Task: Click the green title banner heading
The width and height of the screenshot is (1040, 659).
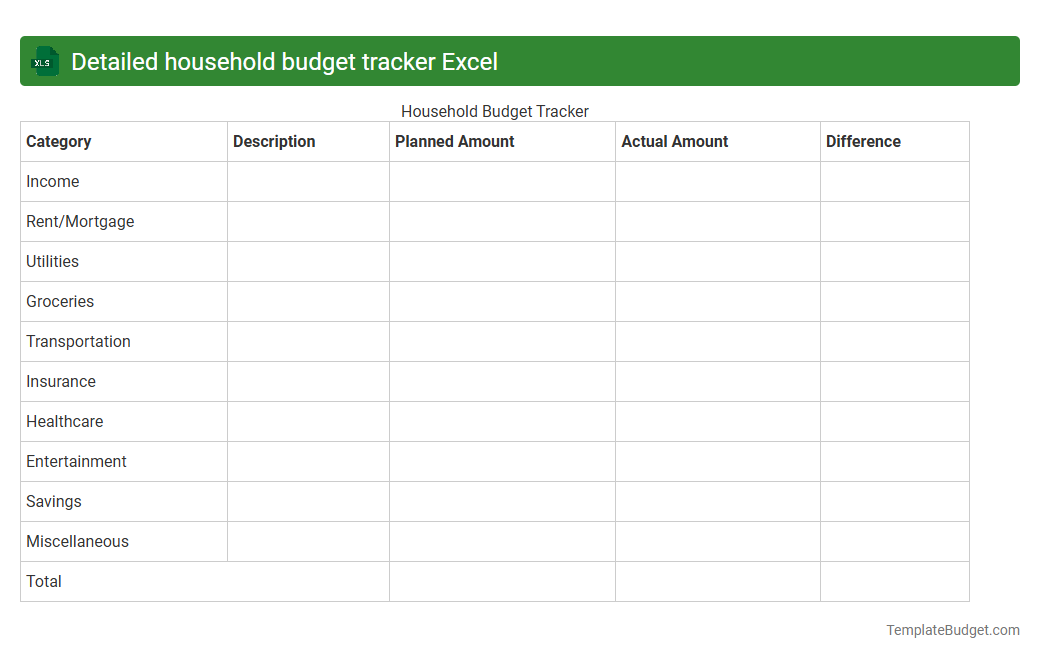Action: [x=284, y=61]
